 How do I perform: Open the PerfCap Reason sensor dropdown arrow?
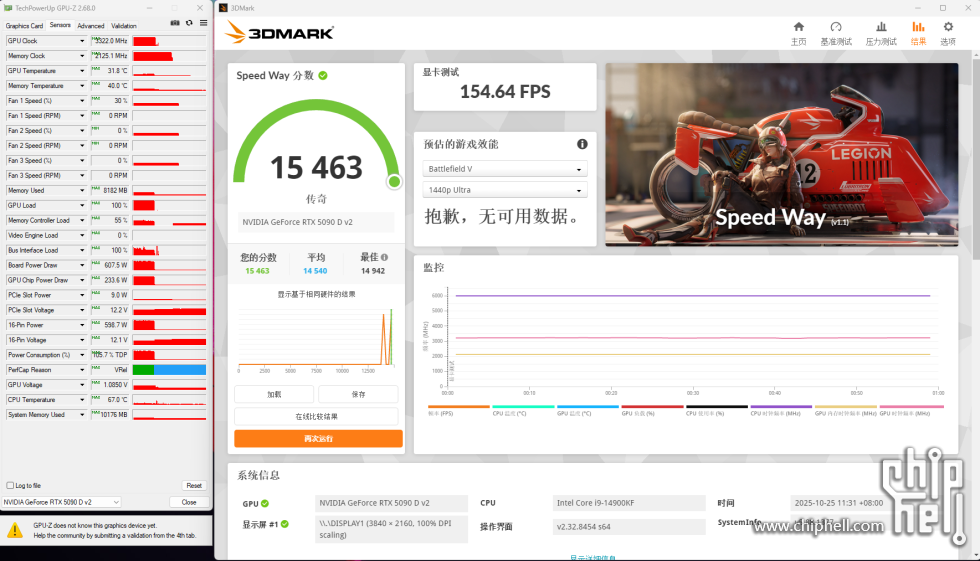(x=82, y=370)
